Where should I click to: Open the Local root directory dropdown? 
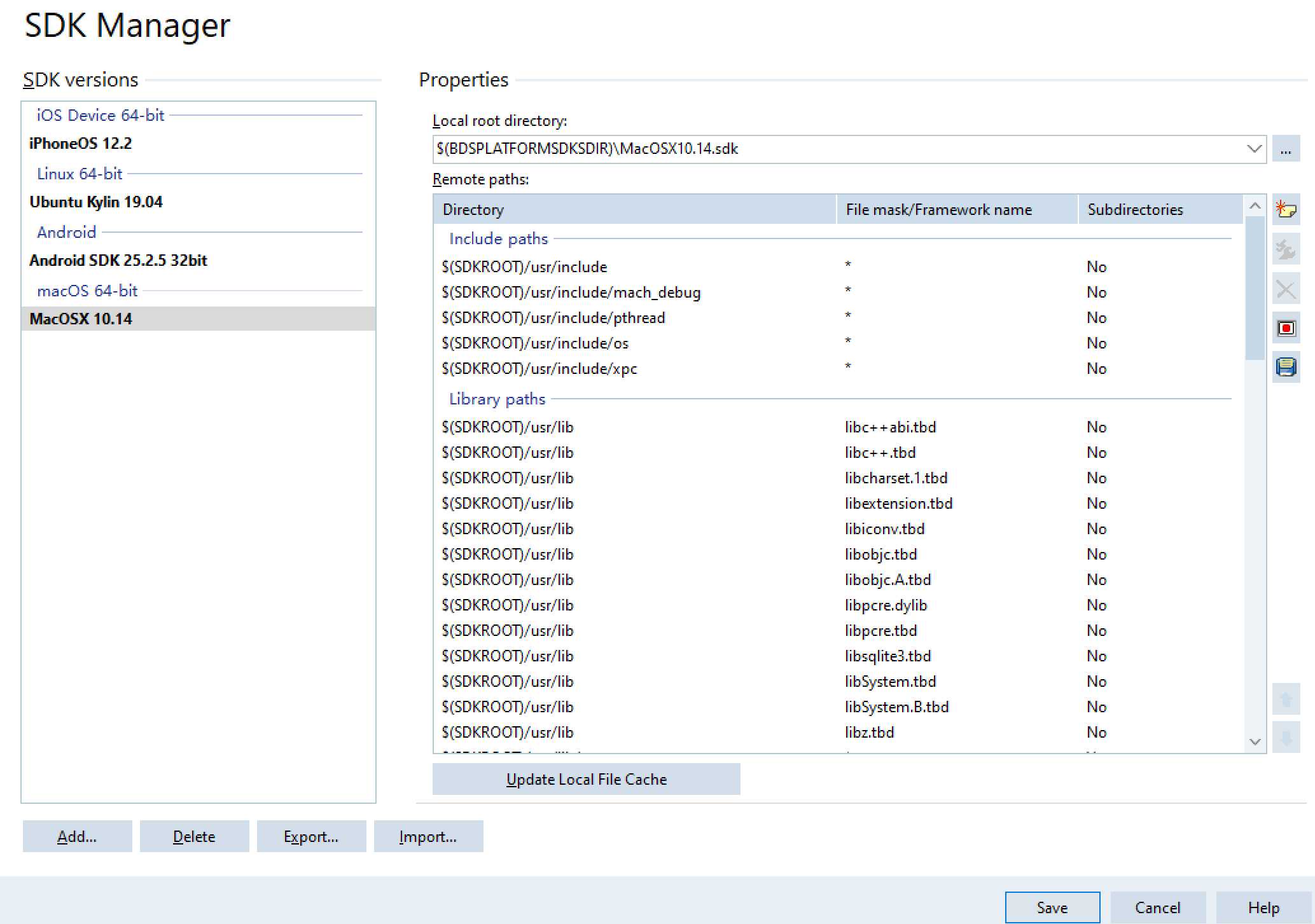pyautogui.click(x=1254, y=149)
